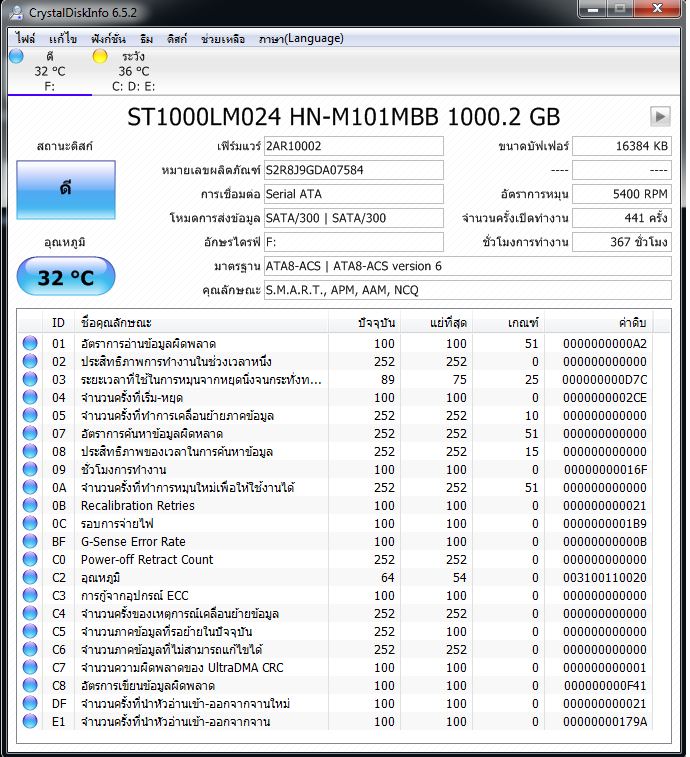Click status orb for attribute C3
The width and height of the screenshot is (690, 757).
pyautogui.click(x=30, y=595)
